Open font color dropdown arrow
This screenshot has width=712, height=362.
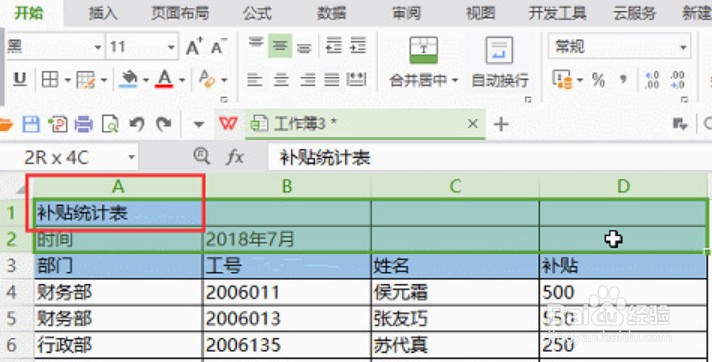coord(182,80)
